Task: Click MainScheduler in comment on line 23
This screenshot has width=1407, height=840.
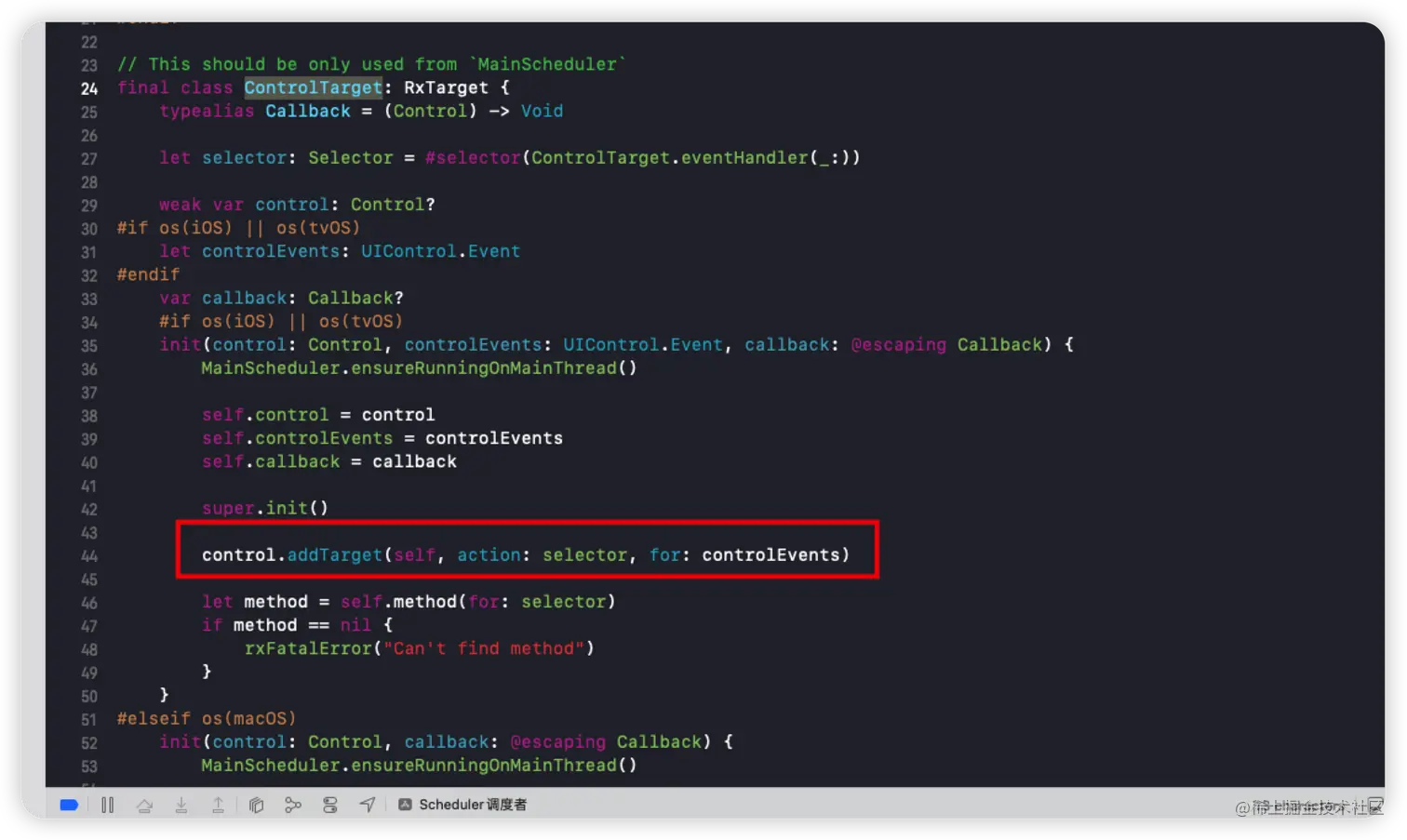Action: 547,64
